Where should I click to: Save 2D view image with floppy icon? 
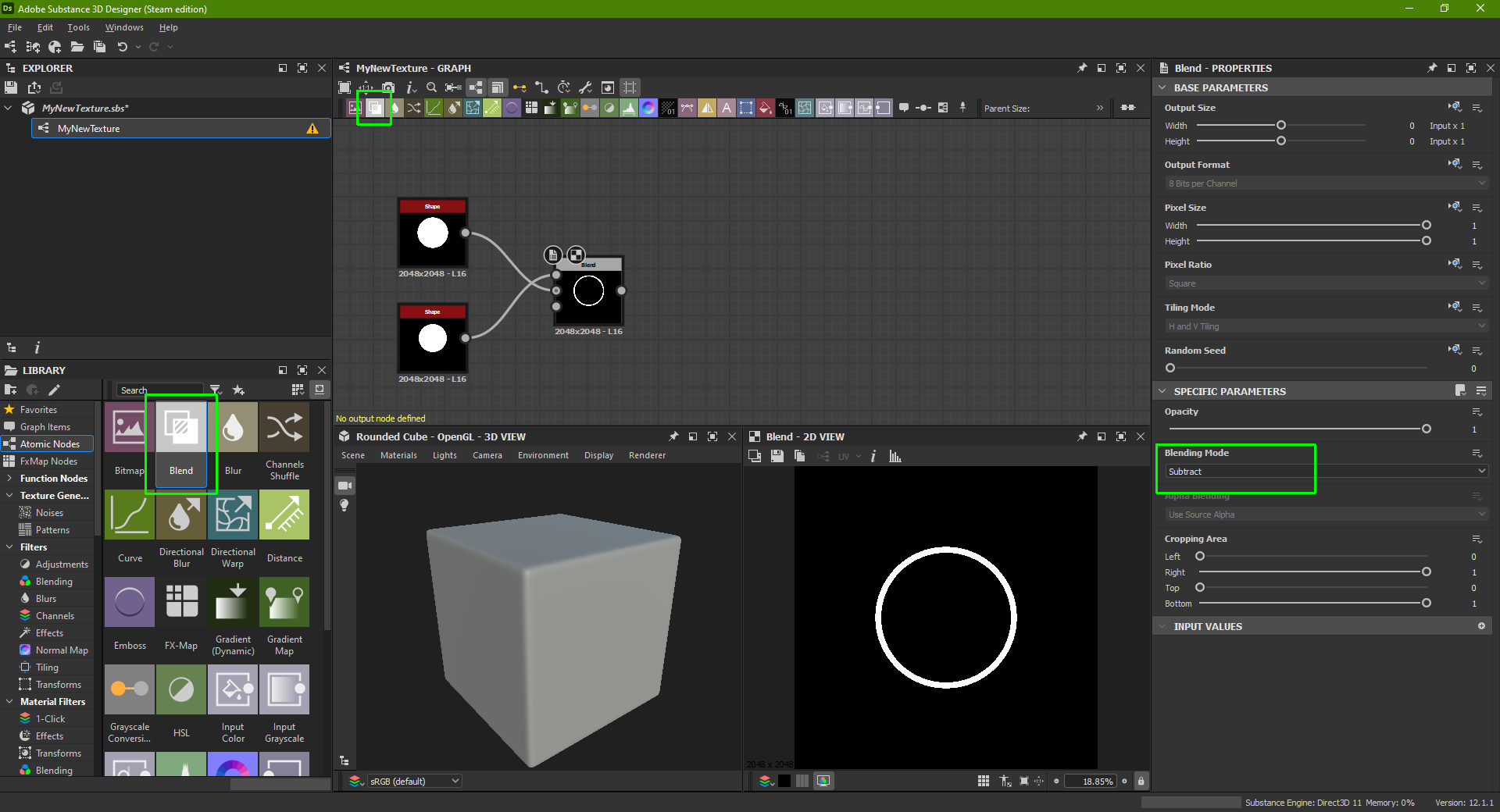tap(777, 456)
